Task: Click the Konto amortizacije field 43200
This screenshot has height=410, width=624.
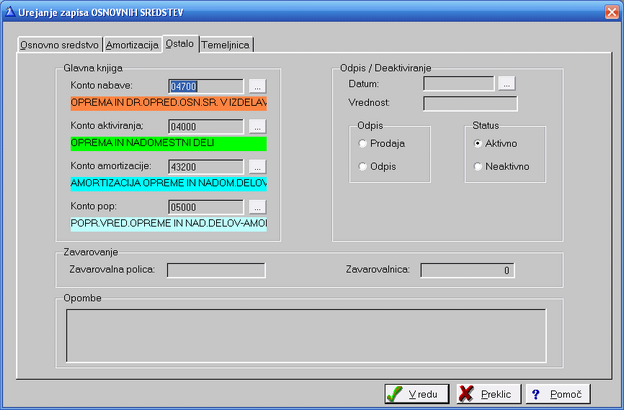Action: click(x=206, y=167)
